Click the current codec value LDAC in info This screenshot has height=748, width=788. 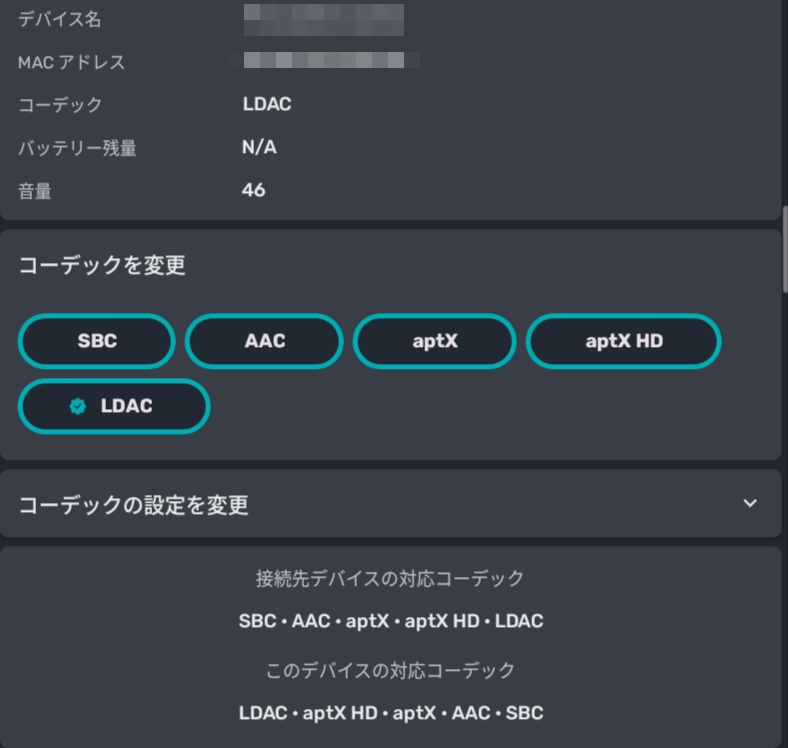point(267,104)
